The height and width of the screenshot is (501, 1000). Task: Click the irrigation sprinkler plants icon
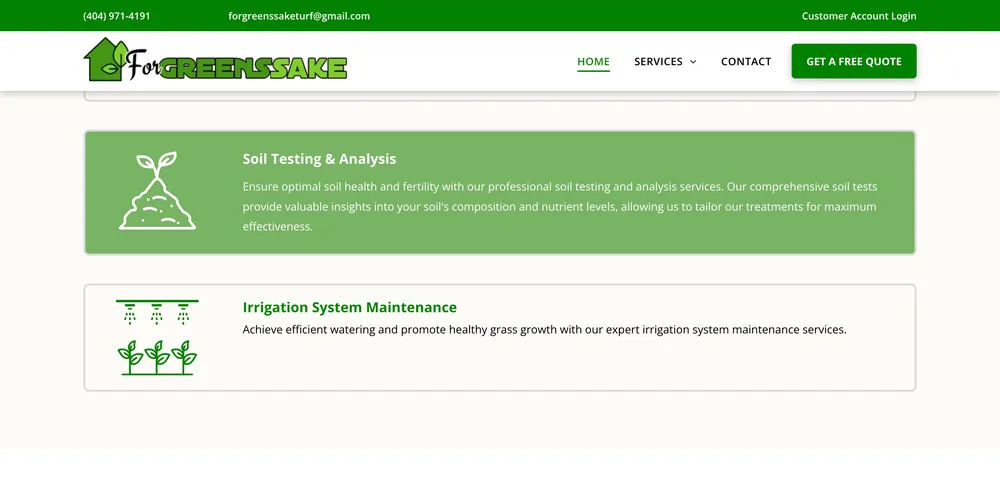(x=157, y=337)
